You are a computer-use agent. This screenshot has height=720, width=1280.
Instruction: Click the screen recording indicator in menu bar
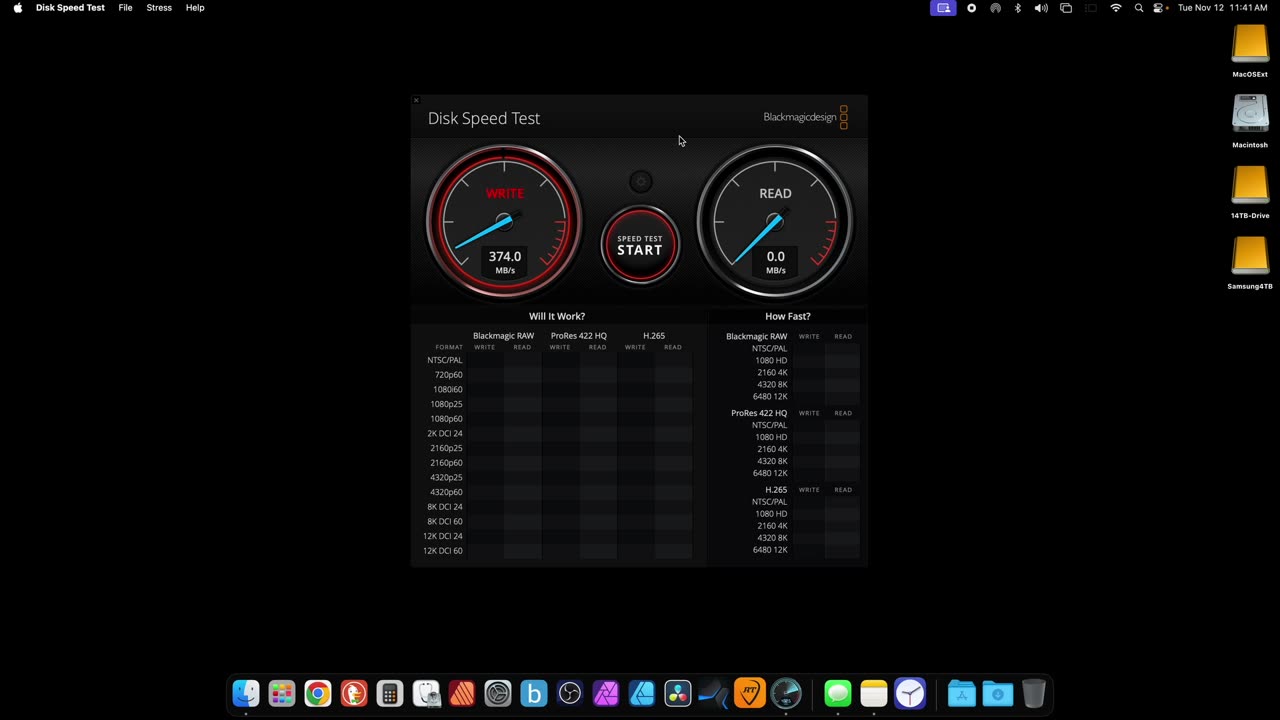click(x=971, y=7)
